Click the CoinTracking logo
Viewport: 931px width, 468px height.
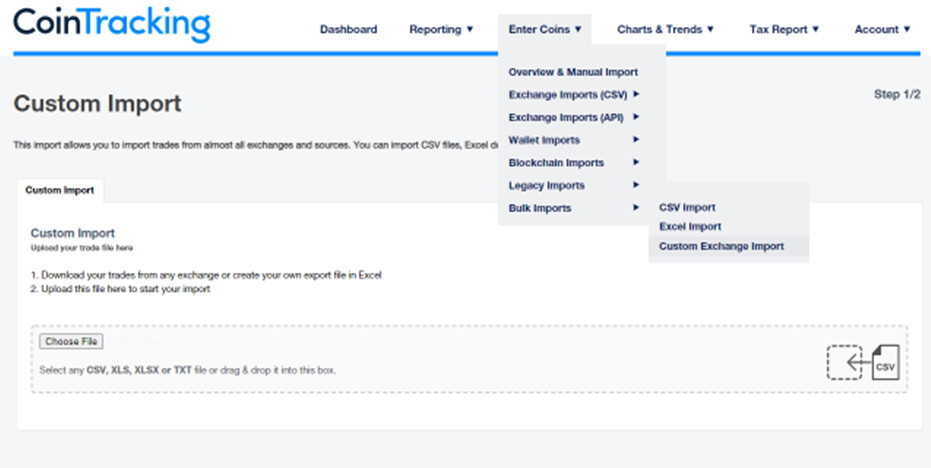click(x=112, y=25)
